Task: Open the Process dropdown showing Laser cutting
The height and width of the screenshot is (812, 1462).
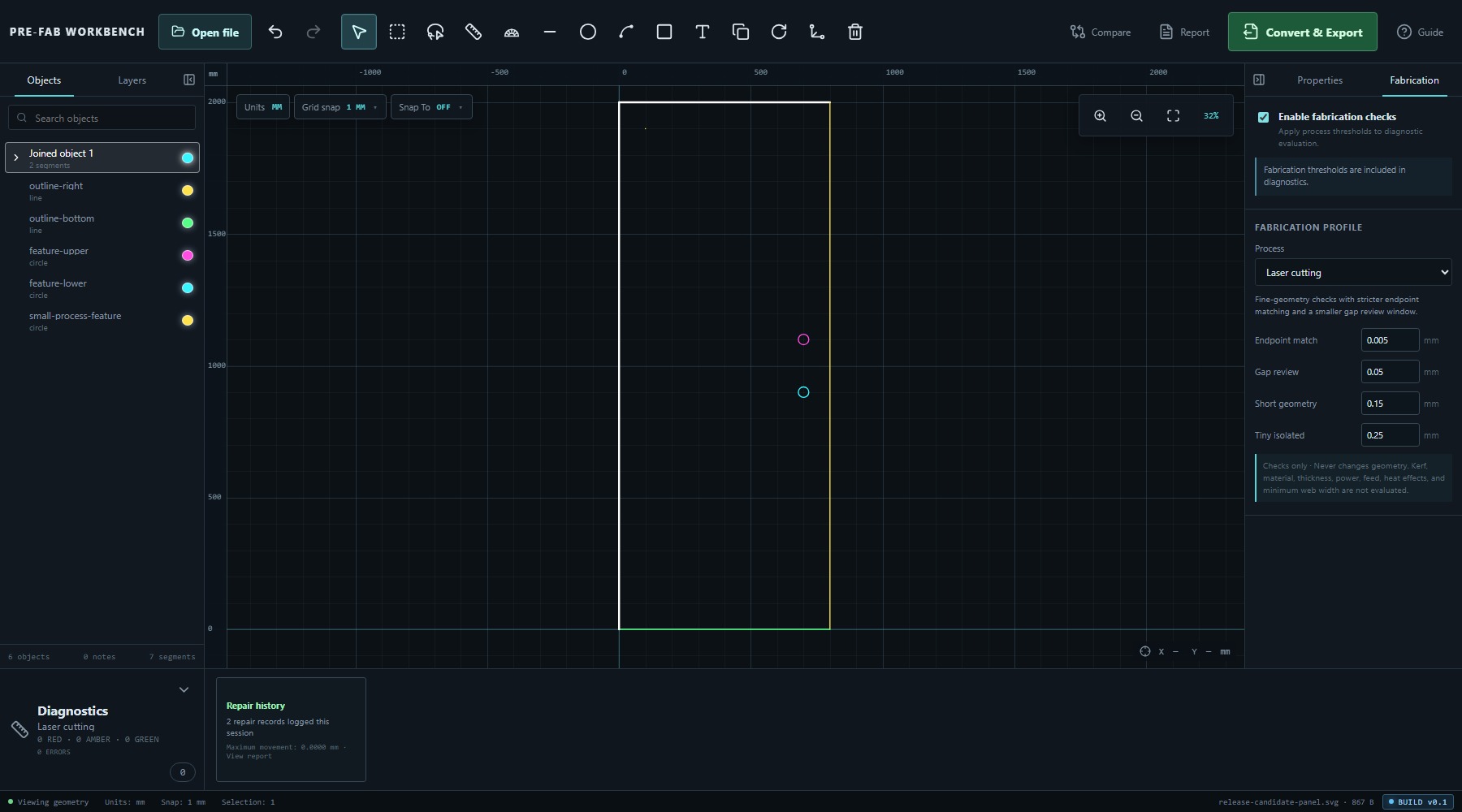Action: (x=1353, y=272)
